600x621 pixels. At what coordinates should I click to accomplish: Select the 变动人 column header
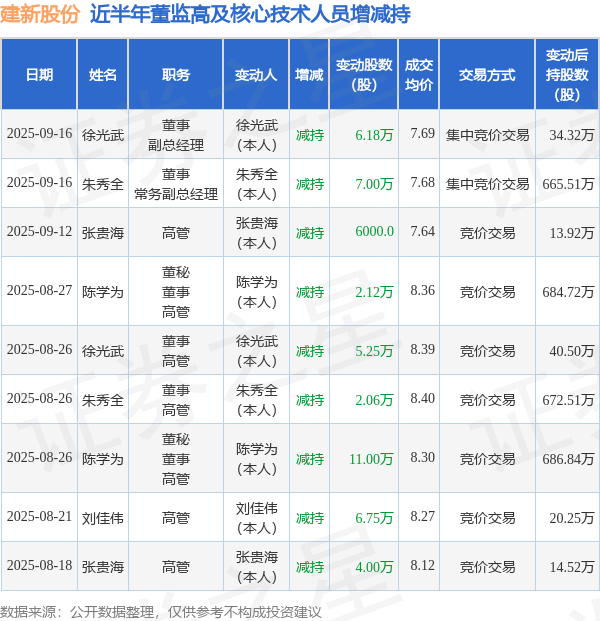click(256, 74)
